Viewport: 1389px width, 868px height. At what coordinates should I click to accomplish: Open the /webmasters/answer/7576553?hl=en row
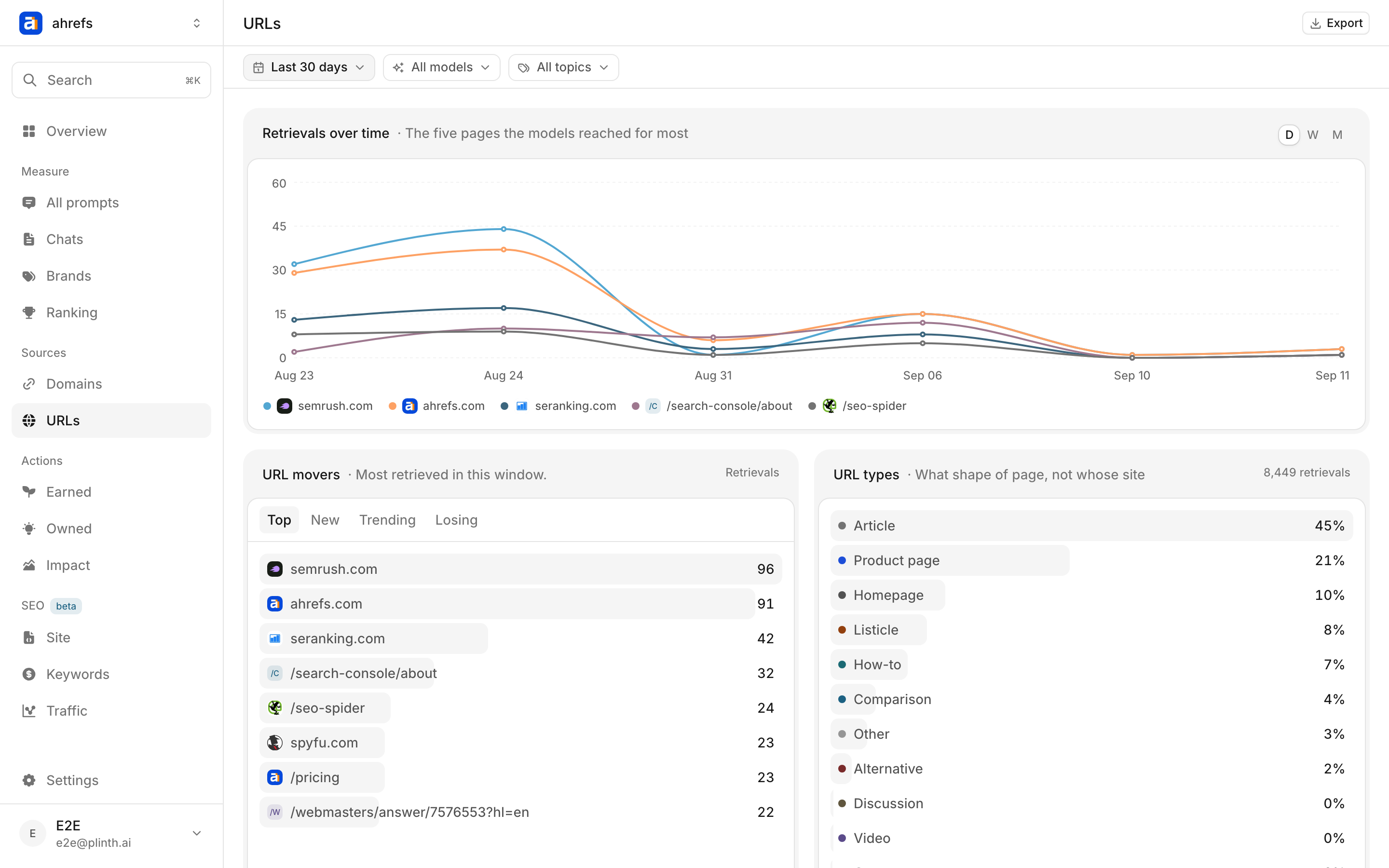point(520,813)
